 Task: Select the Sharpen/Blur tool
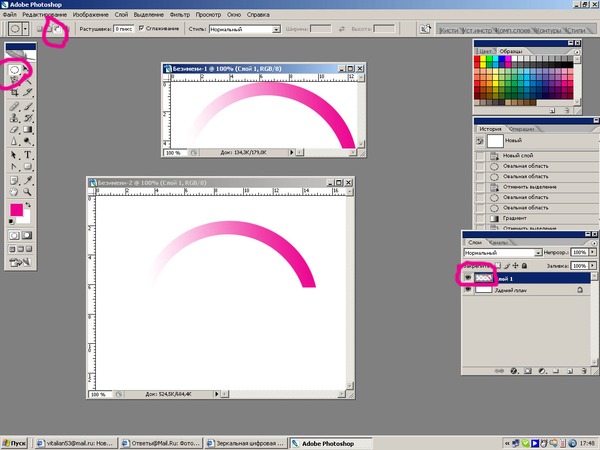pyautogui.click(x=15, y=141)
